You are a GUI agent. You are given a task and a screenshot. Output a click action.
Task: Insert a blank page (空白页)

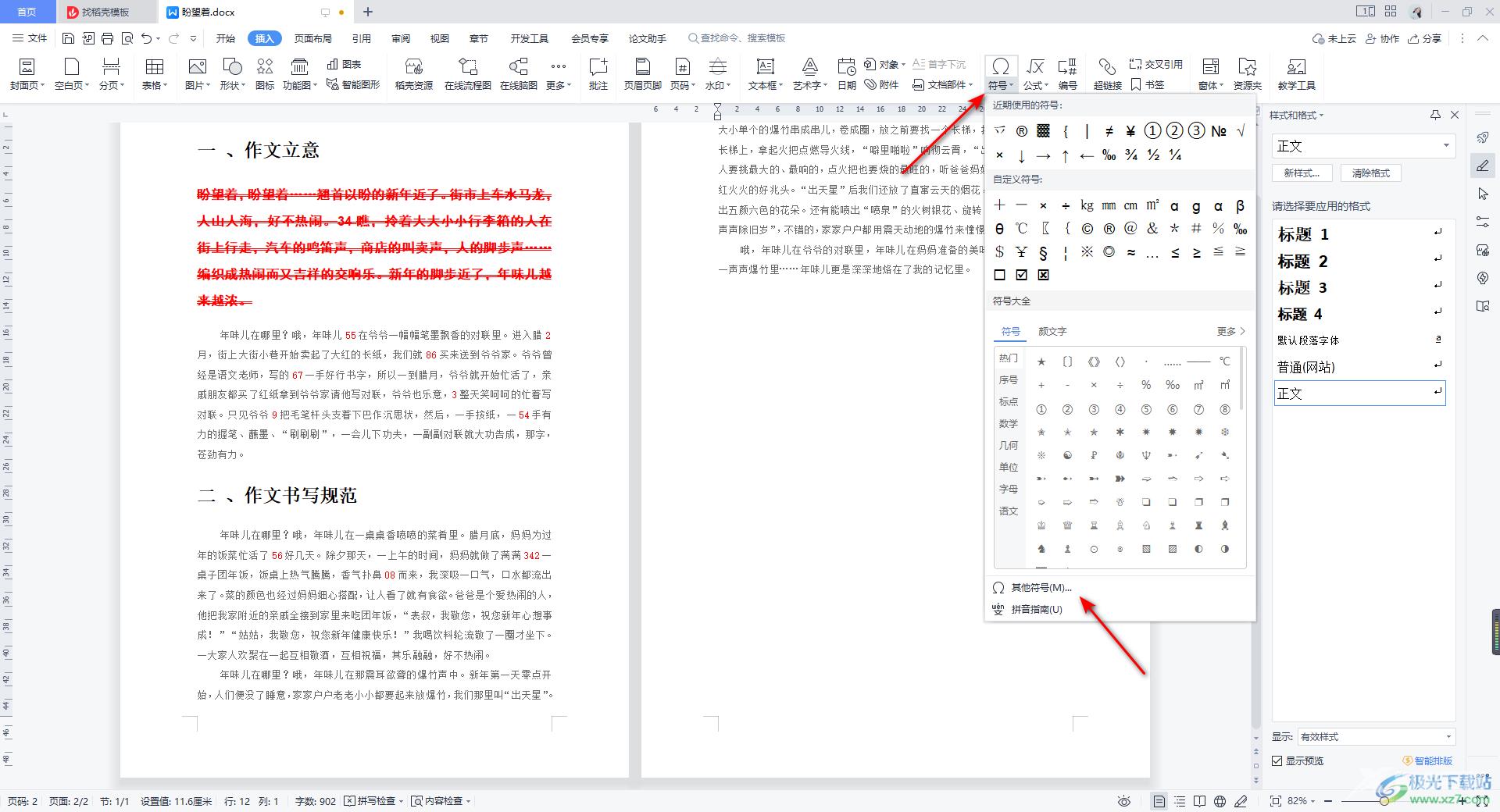[72, 74]
